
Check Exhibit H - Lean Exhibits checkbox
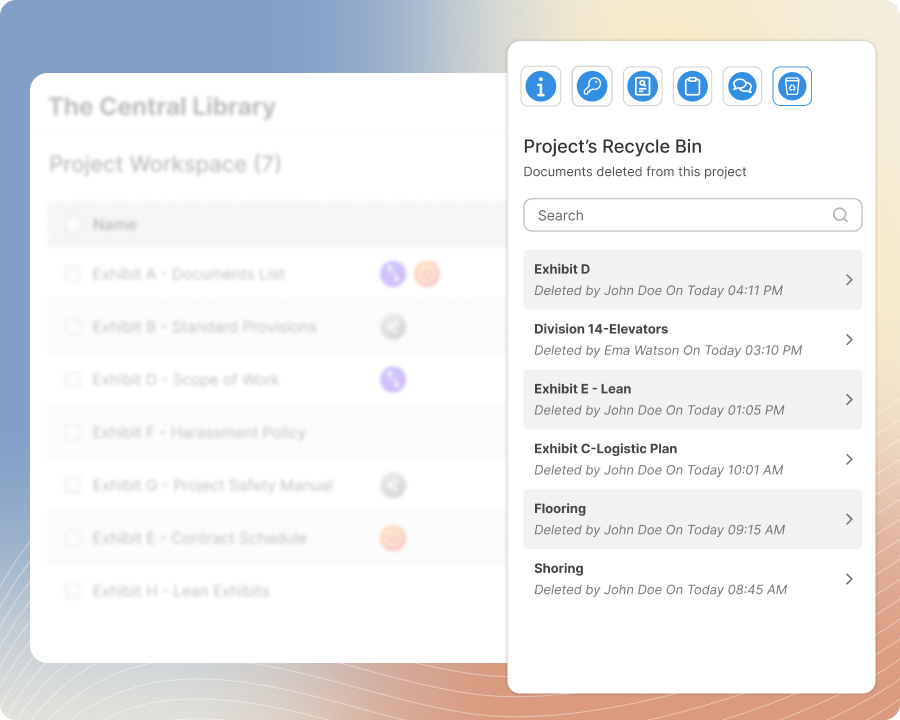73,591
